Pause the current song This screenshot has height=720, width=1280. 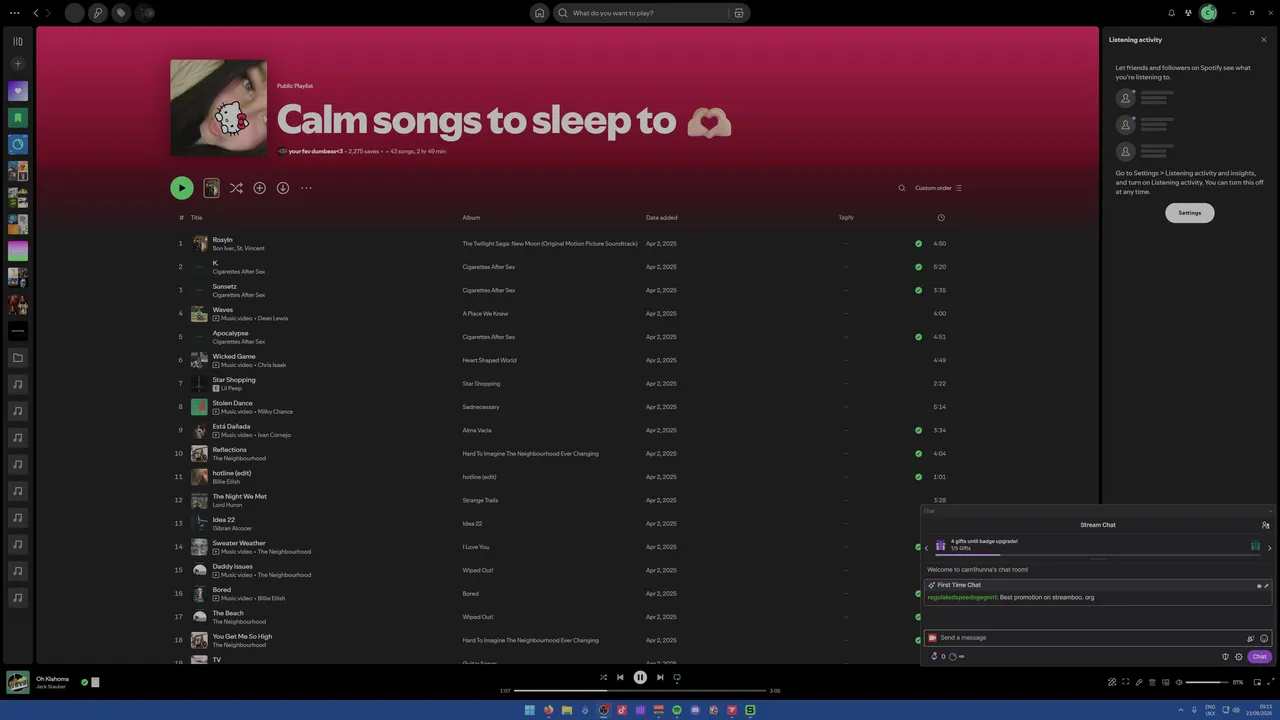pyautogui.click(x=640, y=677)
